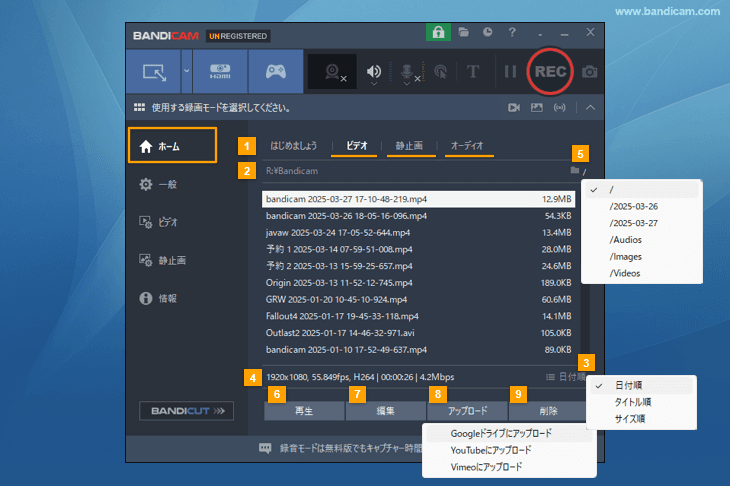Click the 削除 delete button
The height and width of the screenshot is (486, 730).
tap(548, 411)
